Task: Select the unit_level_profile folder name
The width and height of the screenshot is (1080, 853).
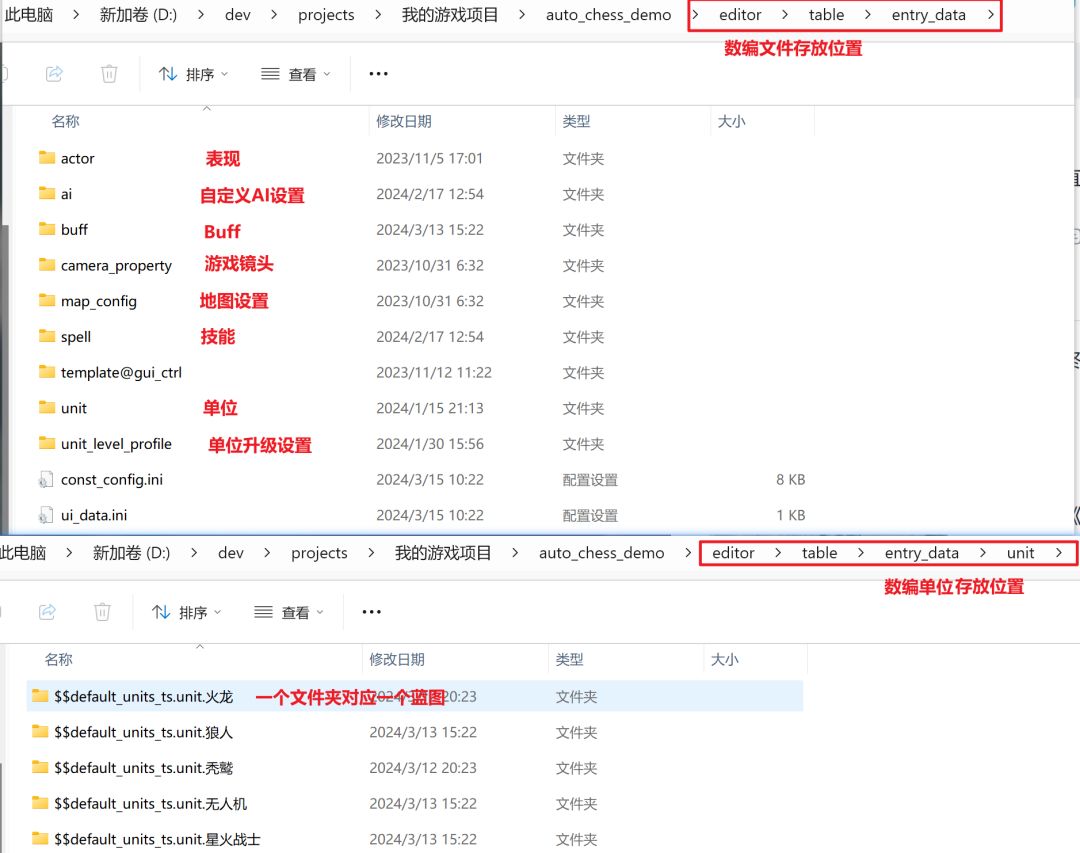Action: [116, 444]
